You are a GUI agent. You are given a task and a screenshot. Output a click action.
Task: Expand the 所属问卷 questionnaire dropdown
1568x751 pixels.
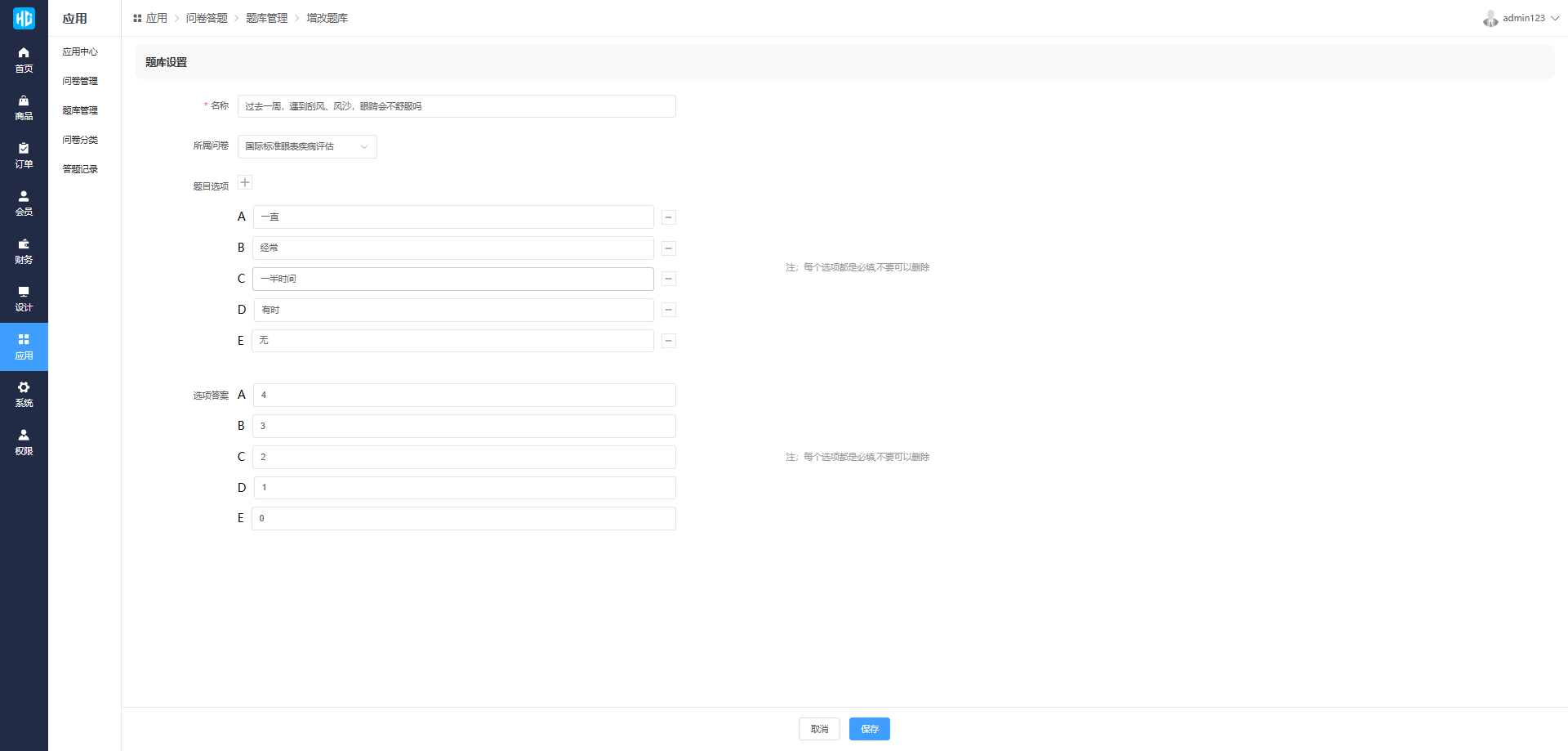pos(307,146)
